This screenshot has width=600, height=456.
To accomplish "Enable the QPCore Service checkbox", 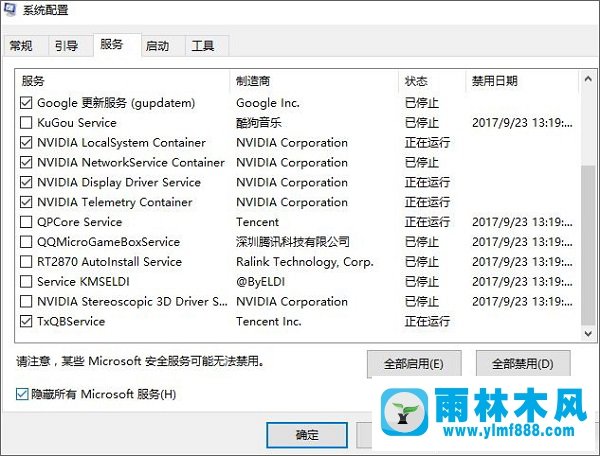I will (26, 222).
